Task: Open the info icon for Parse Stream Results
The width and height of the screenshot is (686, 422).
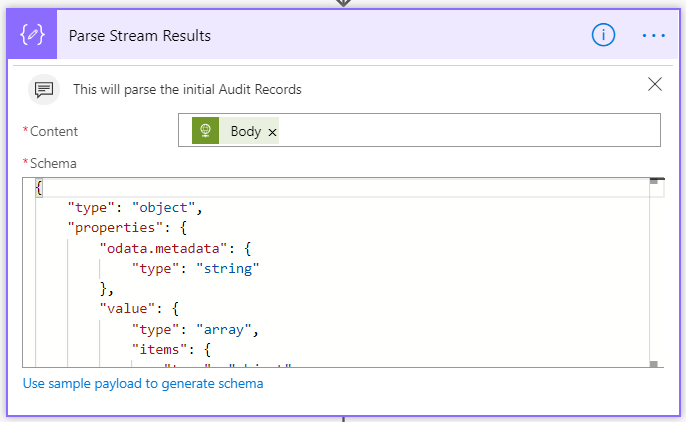Action: 603,35
